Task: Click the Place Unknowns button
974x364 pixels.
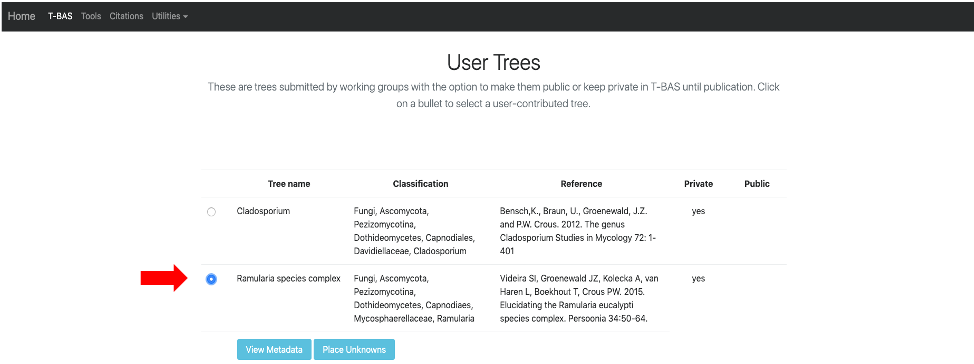Action: point(354,350)
